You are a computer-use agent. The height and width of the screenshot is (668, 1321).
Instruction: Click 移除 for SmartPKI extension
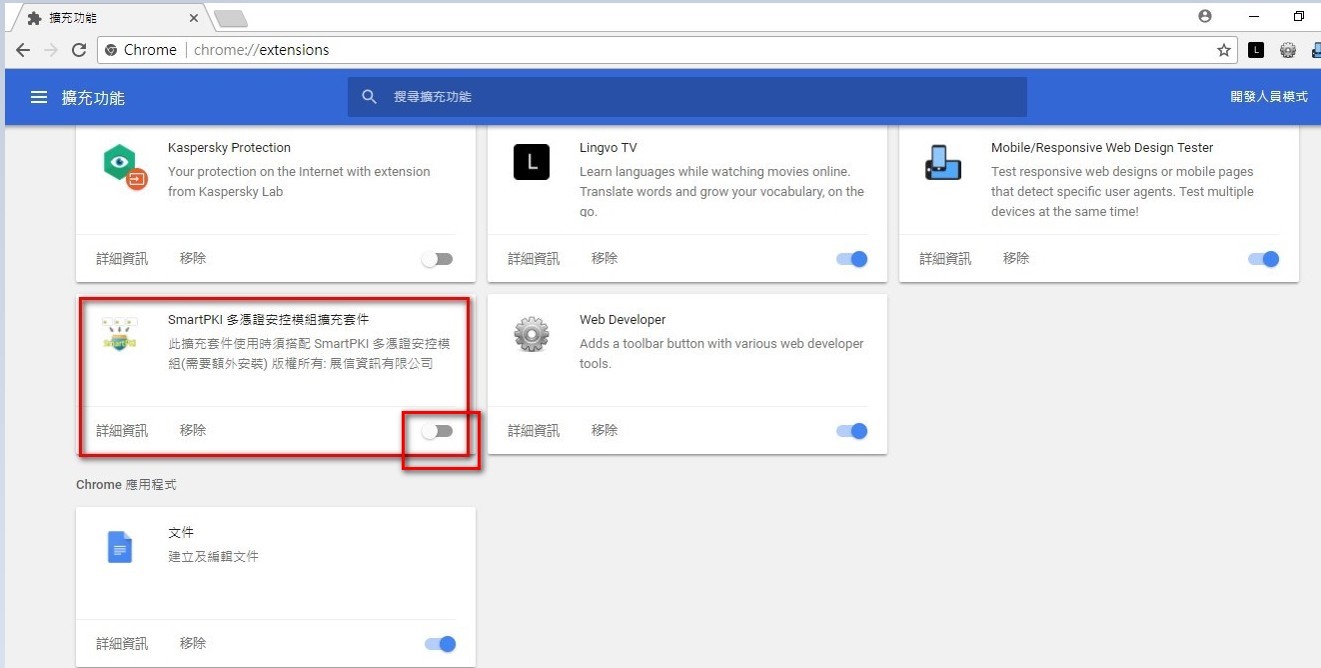(x=193, y=430)
